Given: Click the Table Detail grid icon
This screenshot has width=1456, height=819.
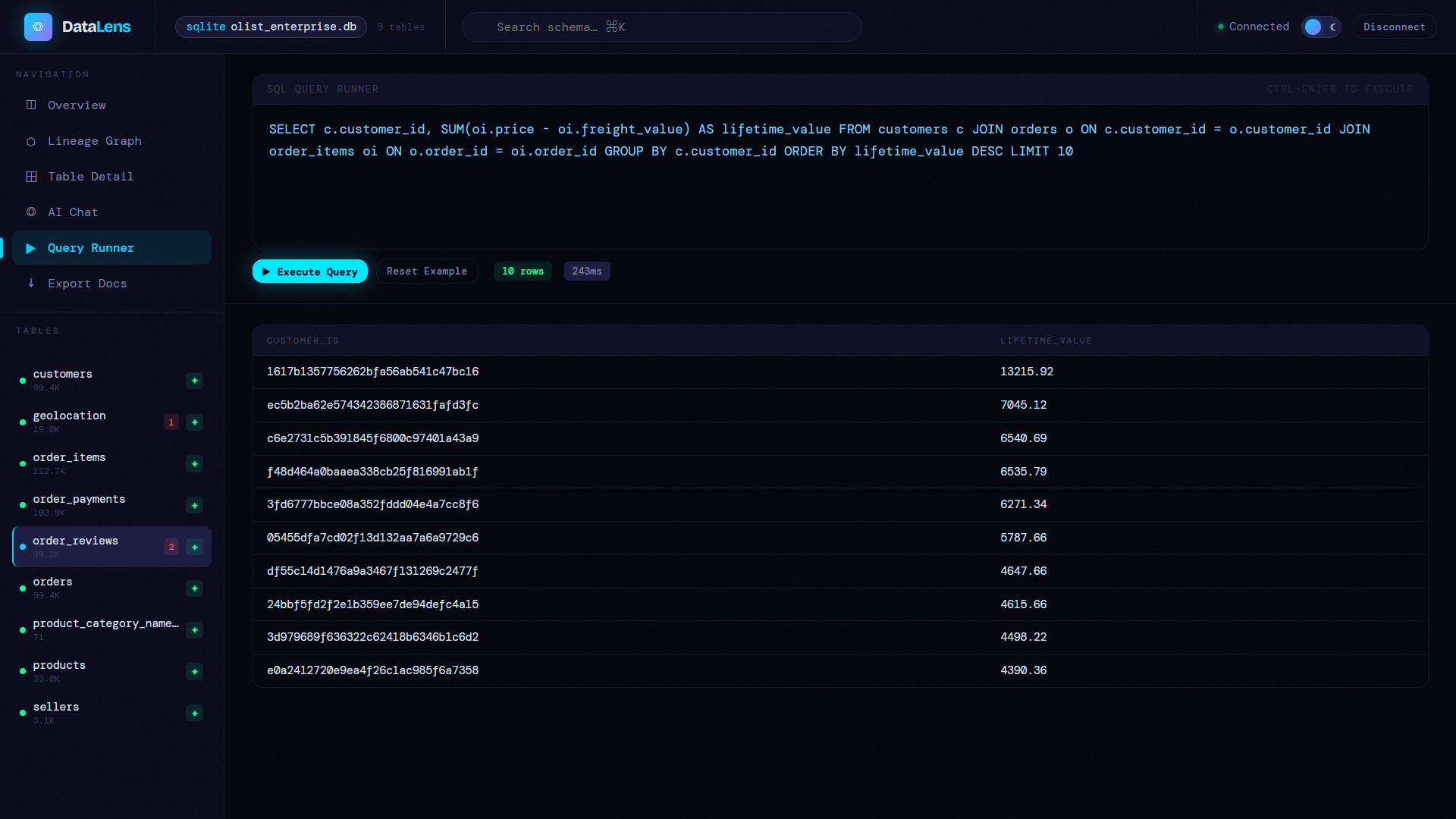Looking at the screenshot, I should (x=31, y=177).
